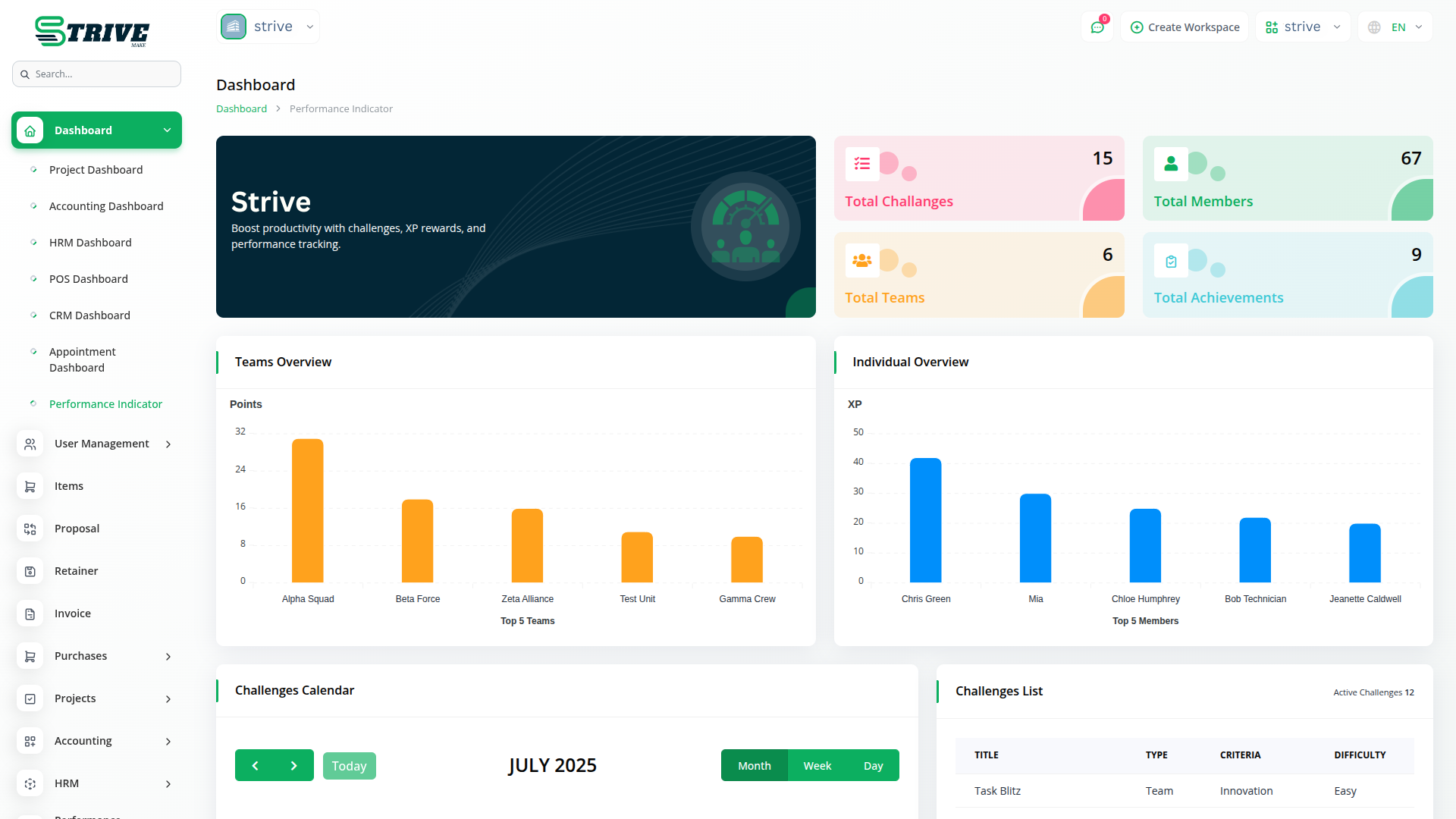Click the Today calendar button
The image size is (1456, 819).
coord(349,766)
